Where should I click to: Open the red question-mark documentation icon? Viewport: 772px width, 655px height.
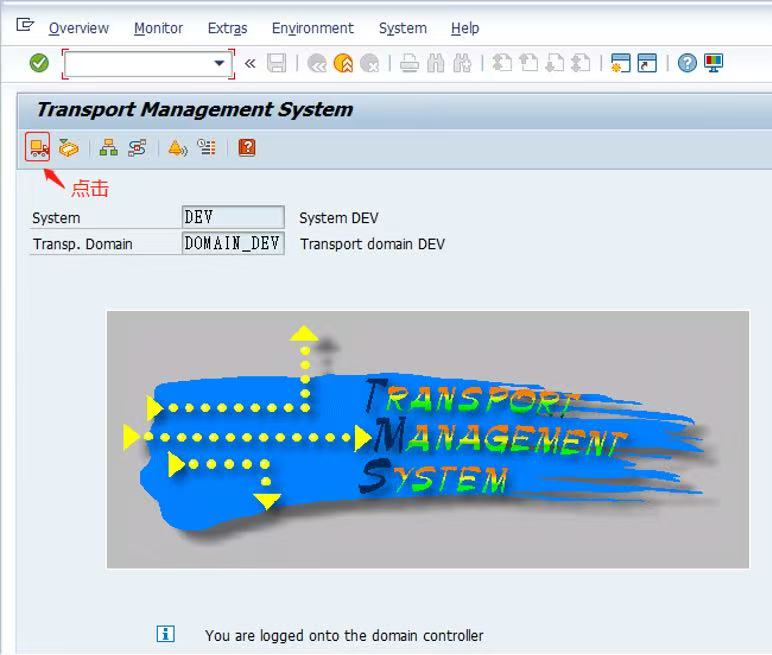(x=247, y=147)
